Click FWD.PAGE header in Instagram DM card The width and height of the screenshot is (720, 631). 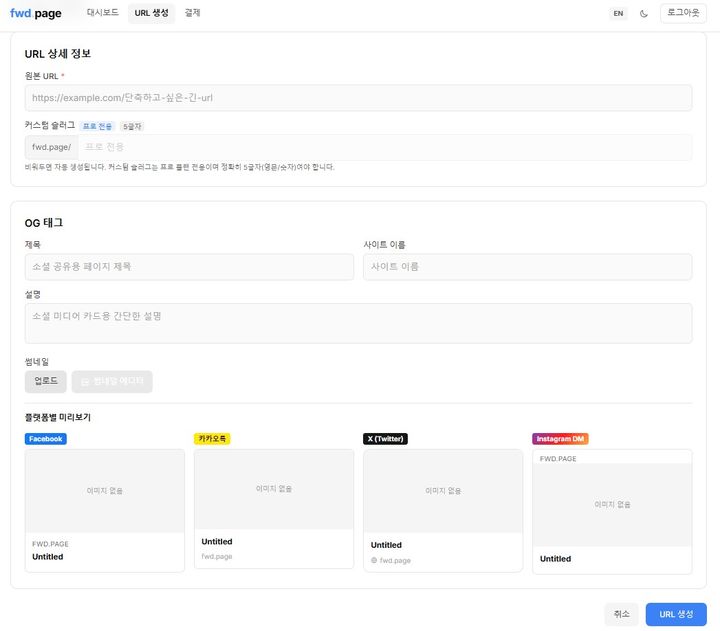(x=558, y=459)
